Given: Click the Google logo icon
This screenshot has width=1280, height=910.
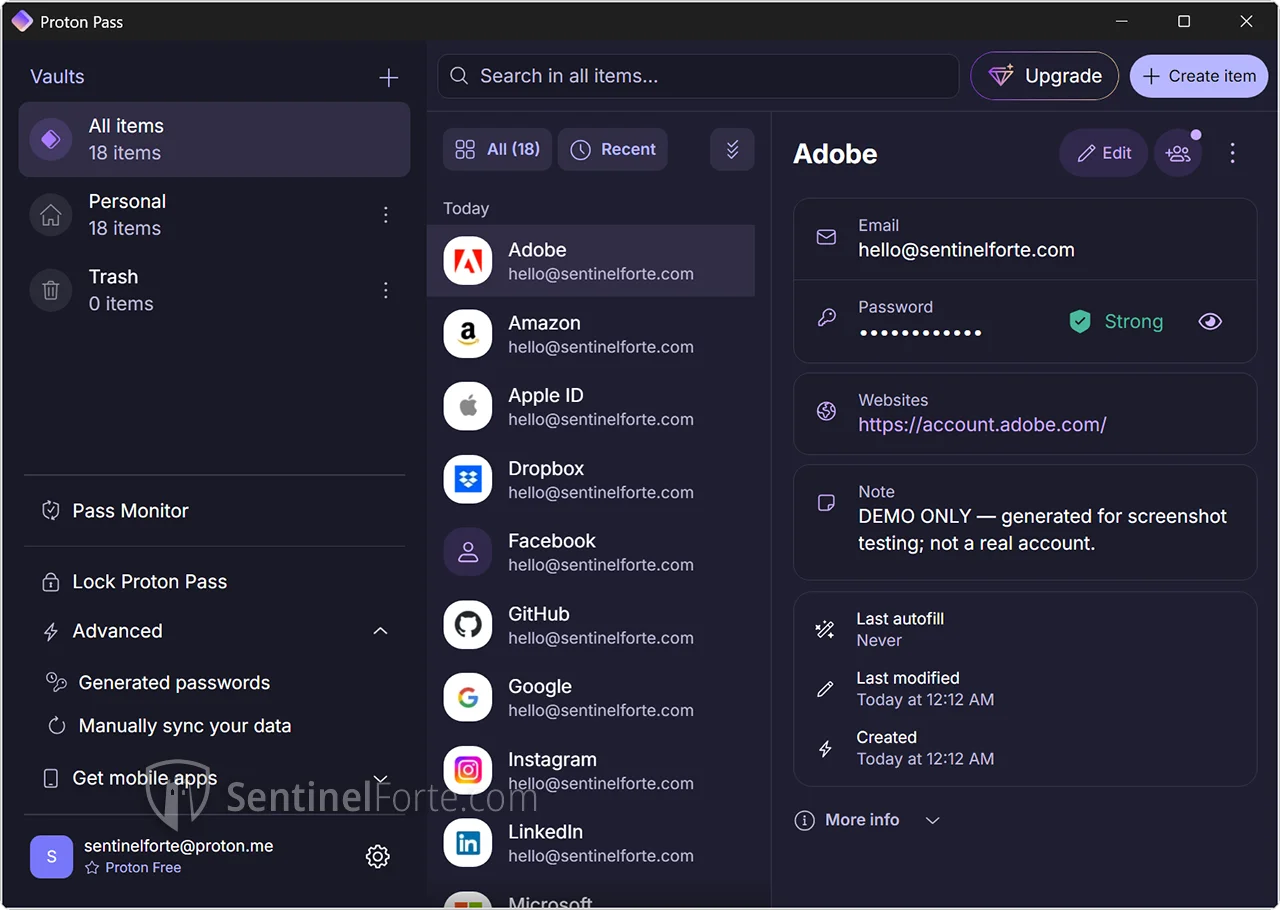Looking at the screenshot, I should pyautogui.click(x=468, y=698).
